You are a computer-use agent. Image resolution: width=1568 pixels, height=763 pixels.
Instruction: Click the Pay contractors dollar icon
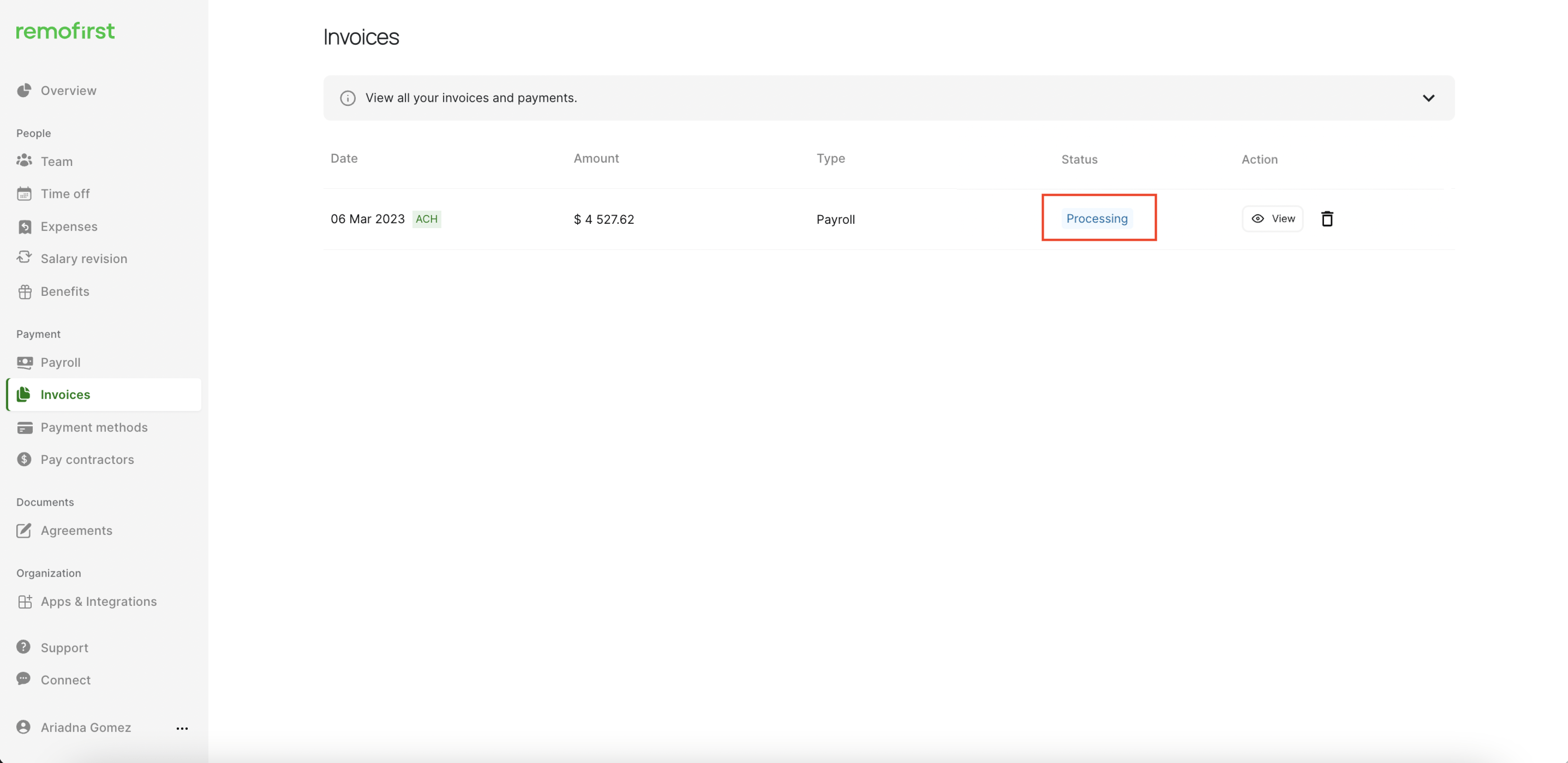pyautogui.click(x=24, y=460)
